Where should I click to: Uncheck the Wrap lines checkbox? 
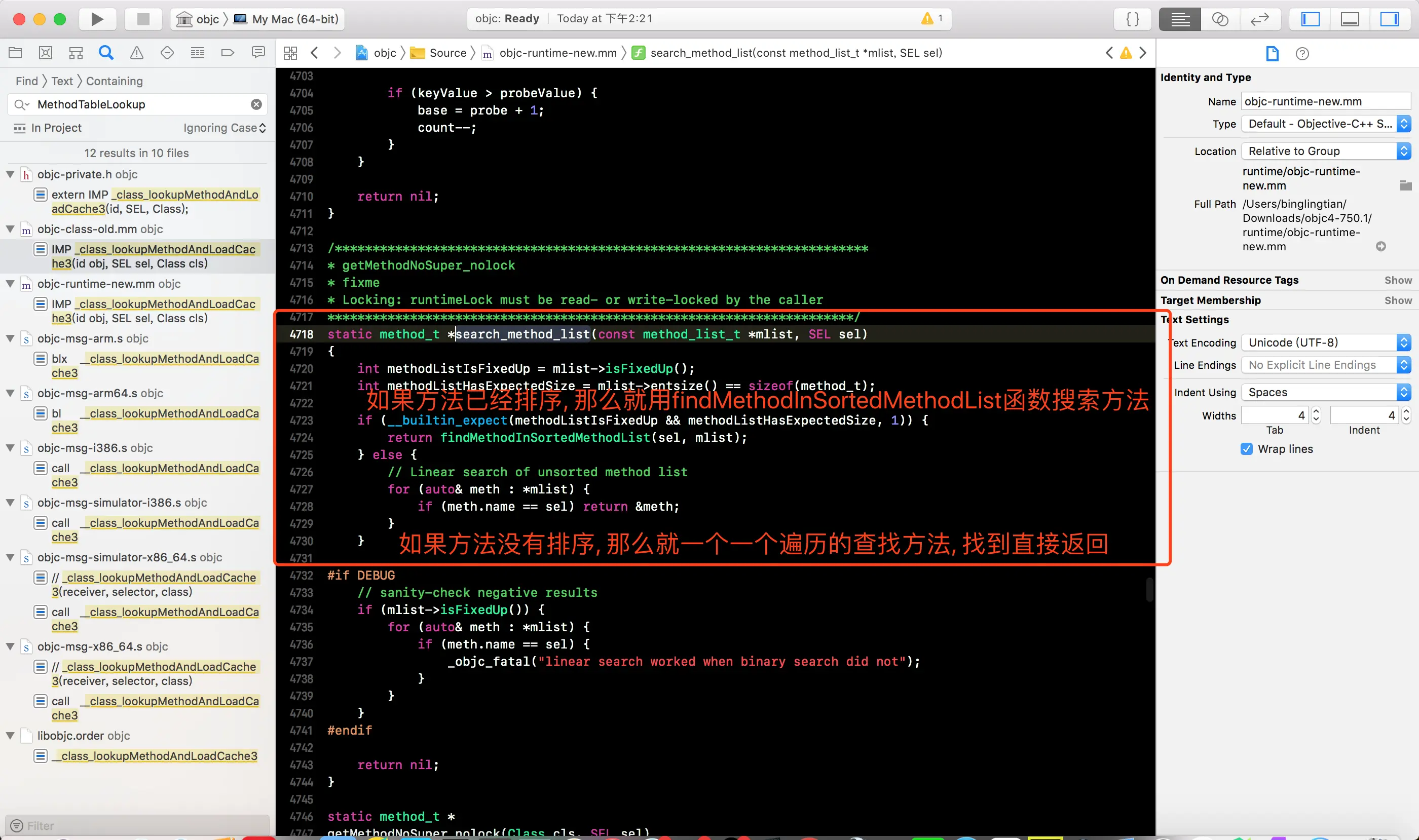coord(1246,449)
